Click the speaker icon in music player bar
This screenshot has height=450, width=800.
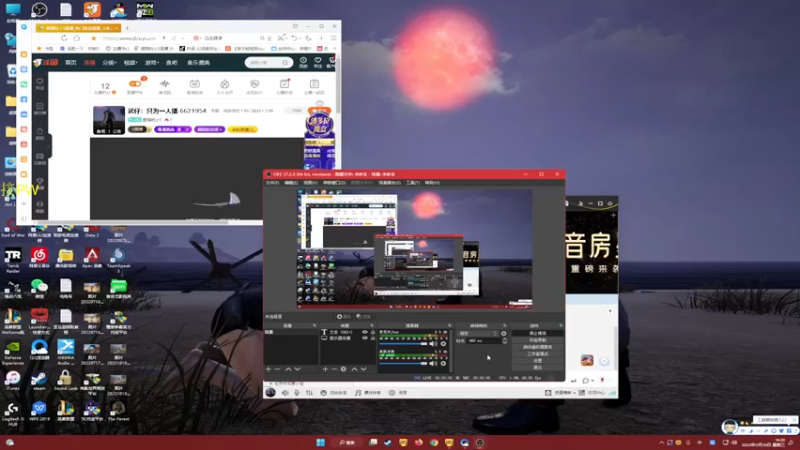tap(285, 393)
